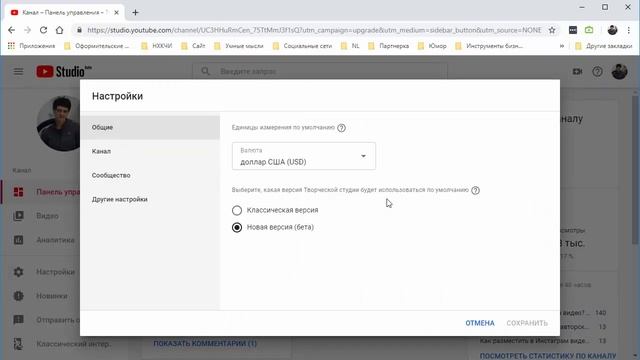
Task: Bookmark this page with star icon
Action: coord(552,30)
